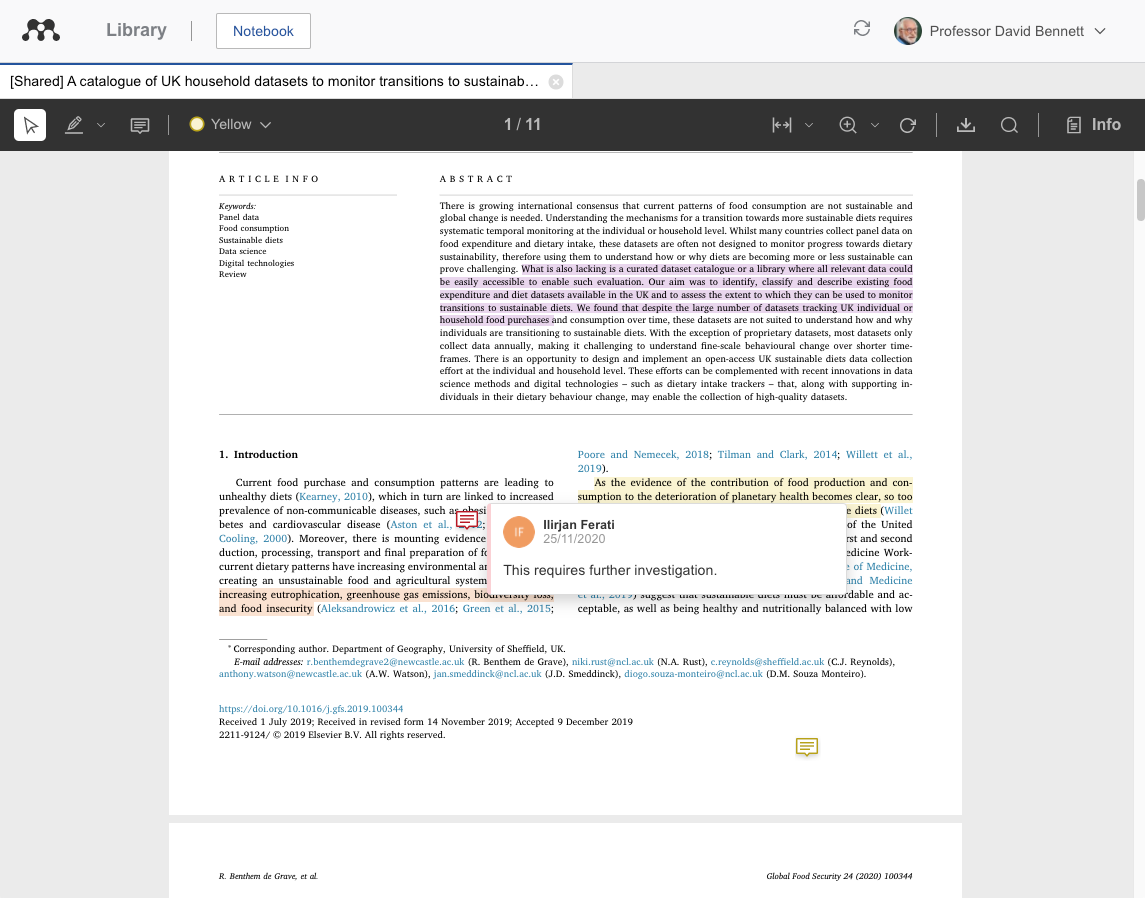Click the Mendeley logo
The width and height of the screenshot is (1145, 898).
40,30
